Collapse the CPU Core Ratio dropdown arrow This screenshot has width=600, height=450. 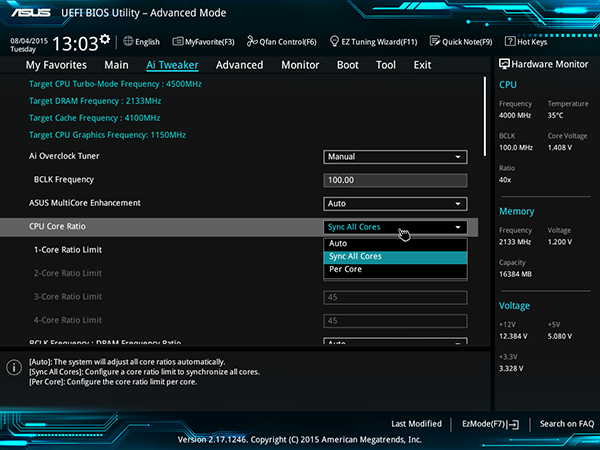[x=458, y=227]
